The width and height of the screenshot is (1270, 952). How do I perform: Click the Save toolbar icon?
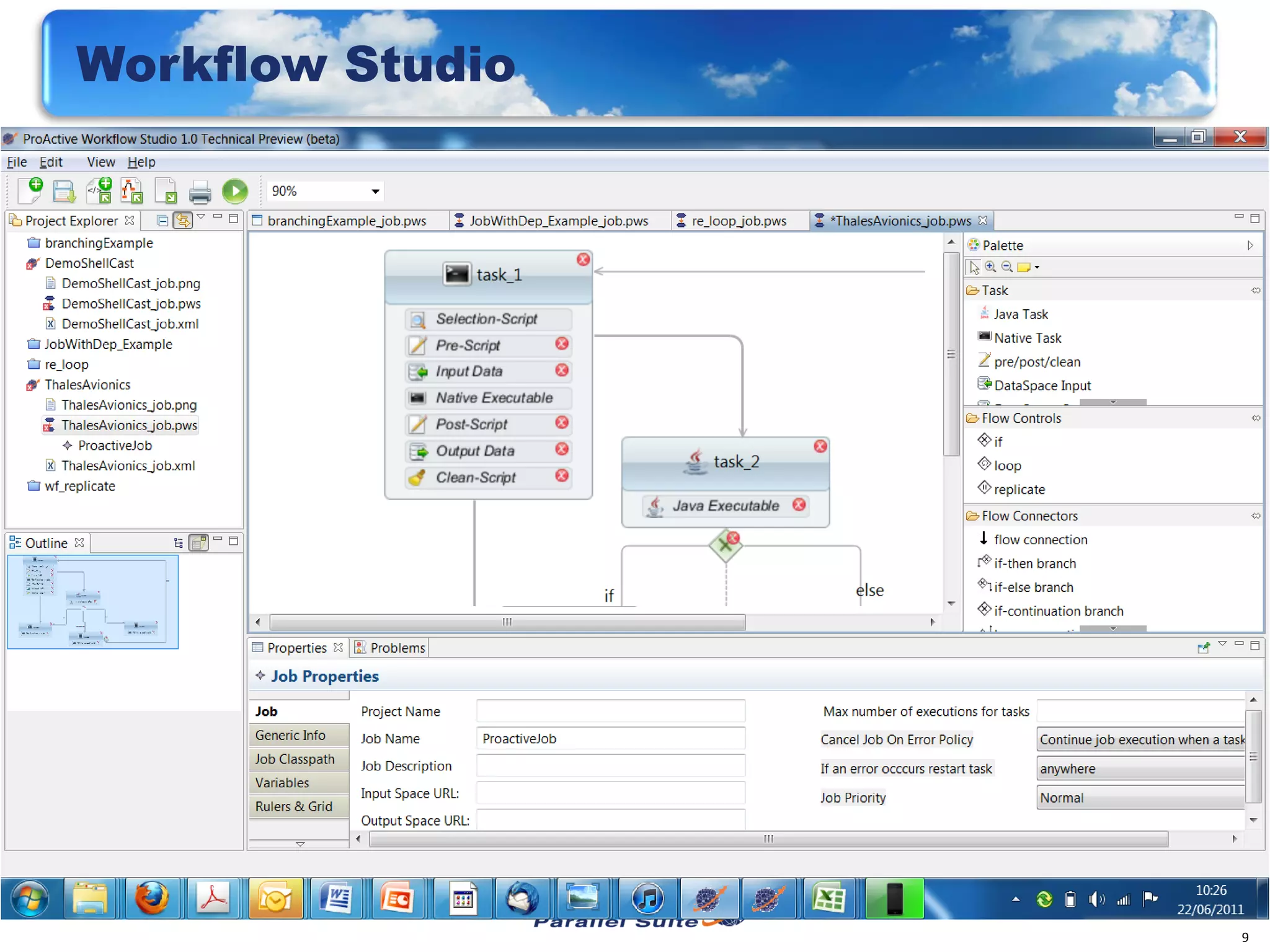pyautogui.click(x=63, y=191)
